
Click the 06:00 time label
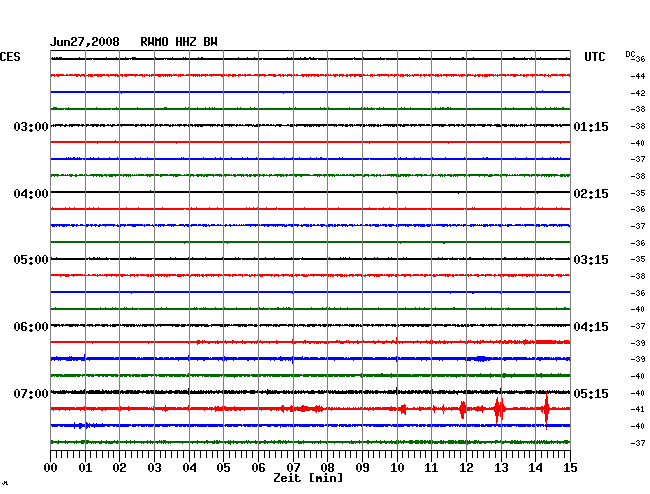pos(31,327)
